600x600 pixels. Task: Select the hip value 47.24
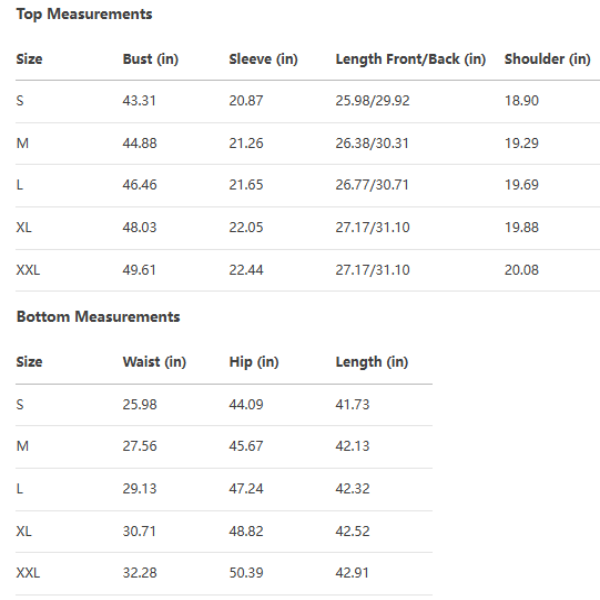246,488
